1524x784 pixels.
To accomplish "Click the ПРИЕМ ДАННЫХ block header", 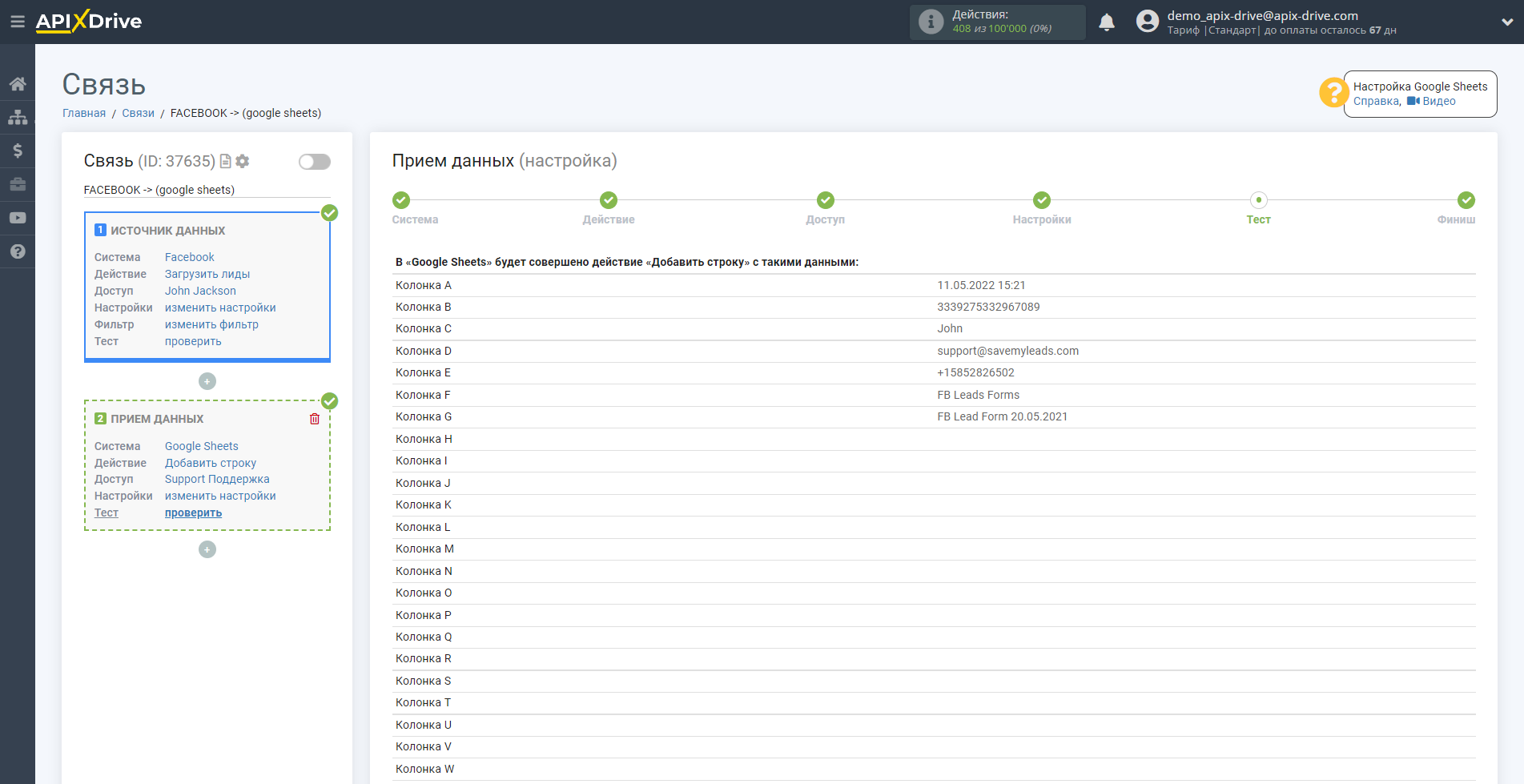I will coord(157,419).
